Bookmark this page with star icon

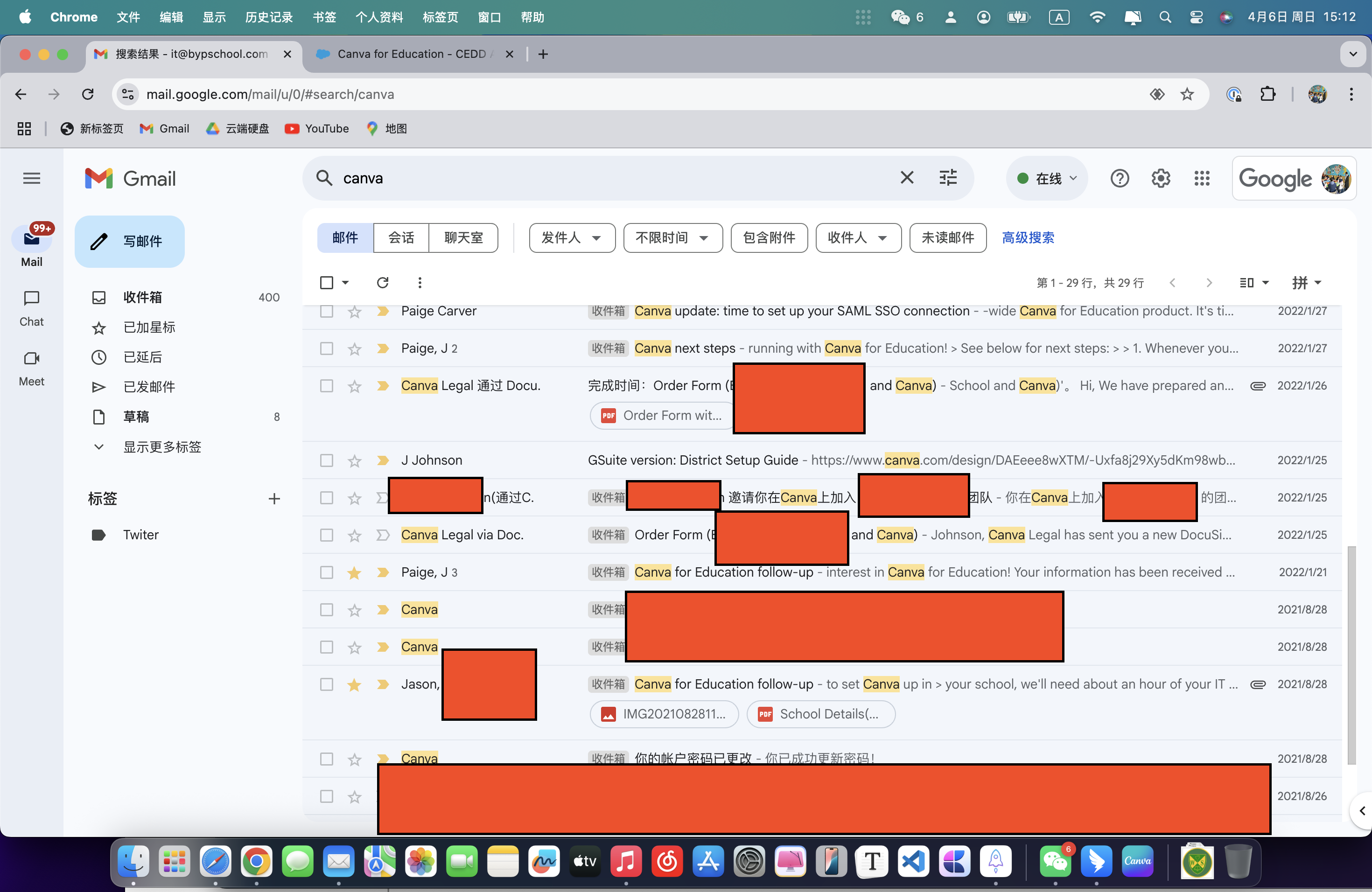coord(1187,95)
